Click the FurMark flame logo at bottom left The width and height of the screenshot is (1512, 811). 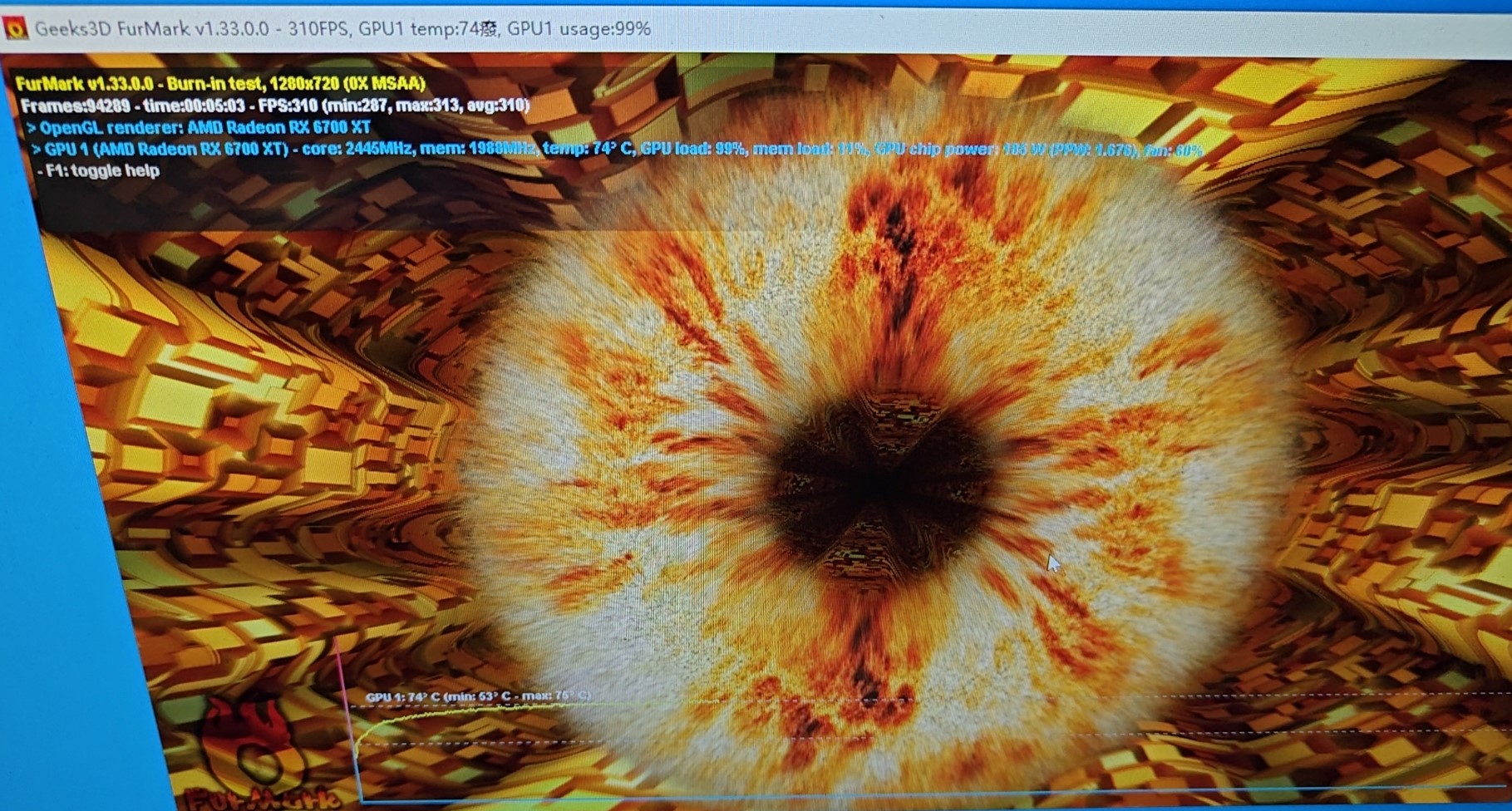(259, 754)
